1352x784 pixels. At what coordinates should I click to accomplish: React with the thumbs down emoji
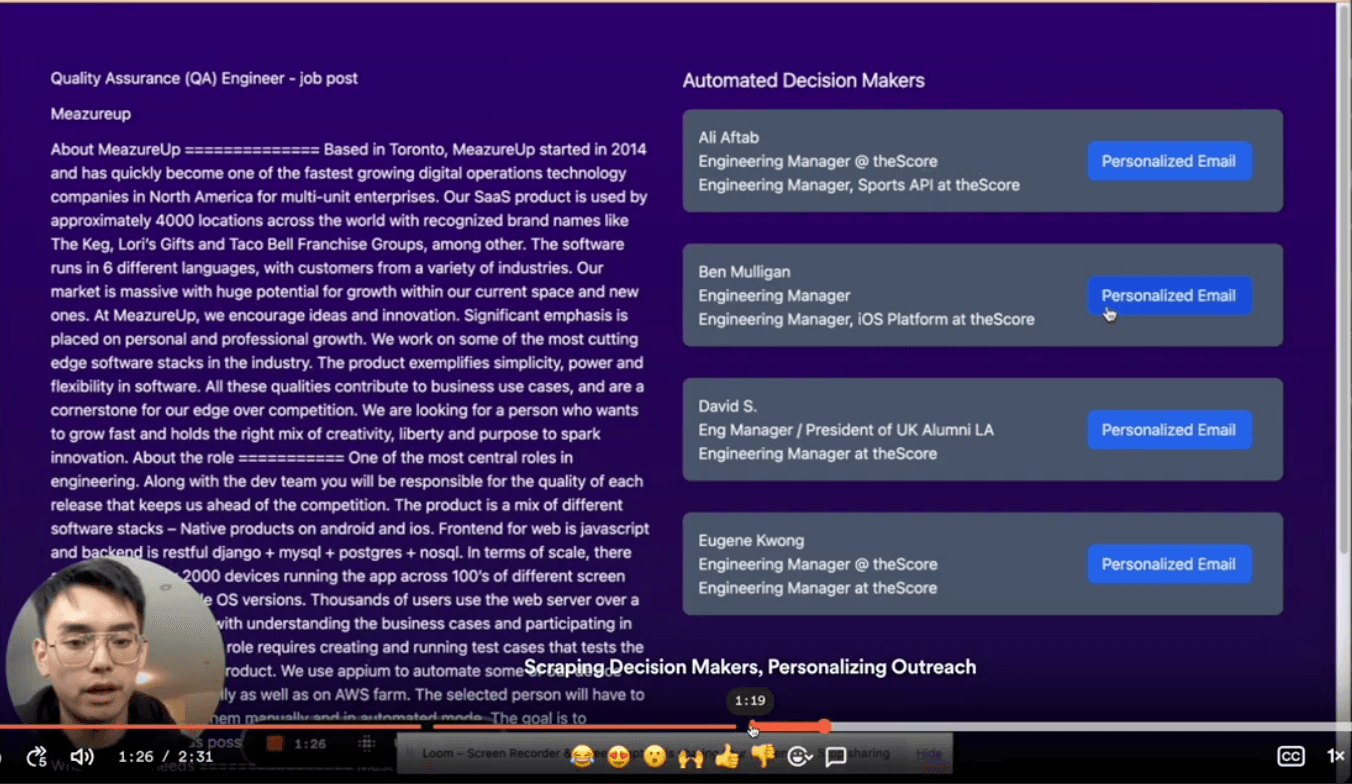click(x=763, y=757)
